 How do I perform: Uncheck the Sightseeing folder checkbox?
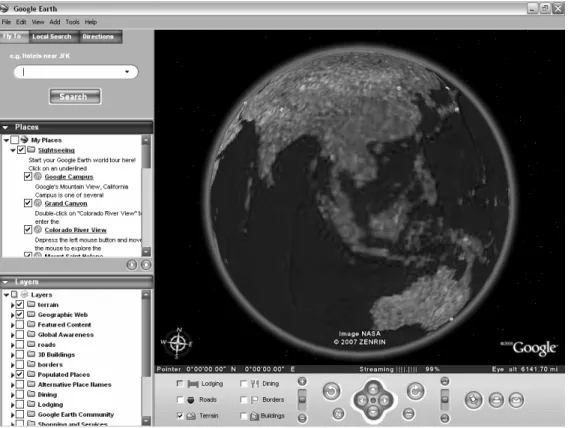point(21,150)
